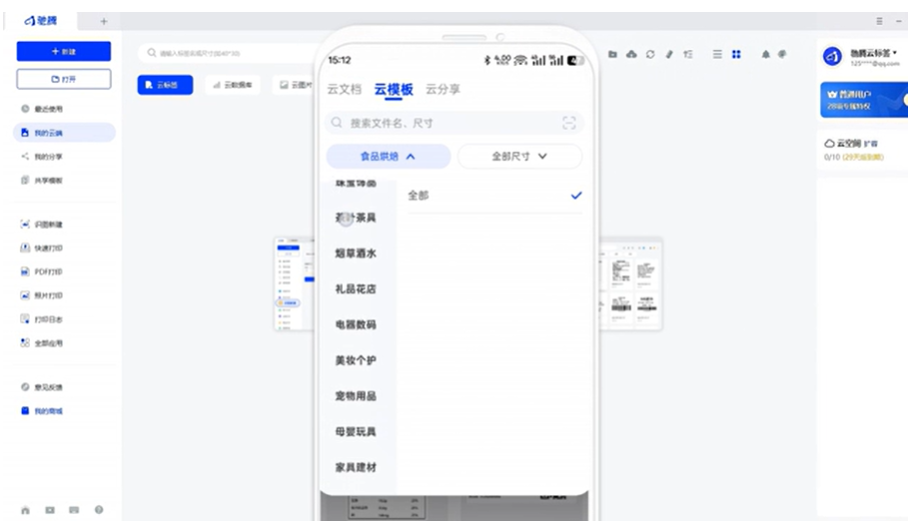
Task: Click the blue 新建 create button
Action: click(x=64, y=51)
